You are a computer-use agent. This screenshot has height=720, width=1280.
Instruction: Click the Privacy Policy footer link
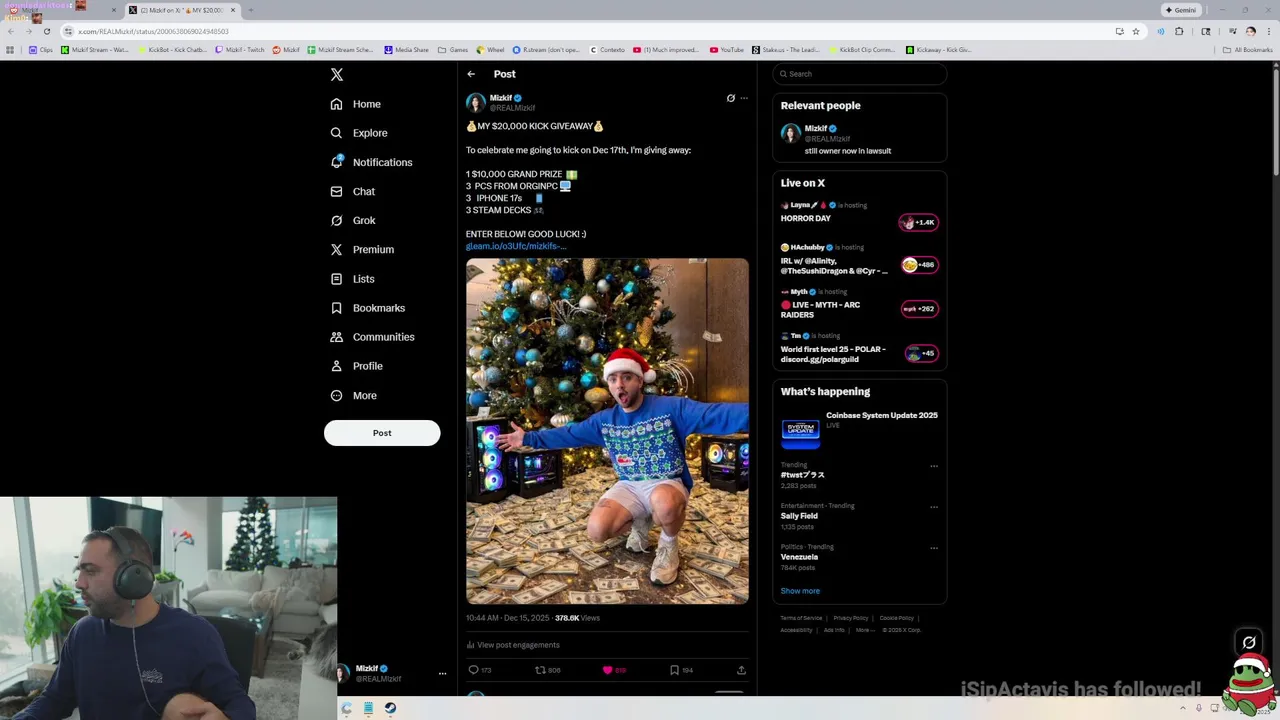(x=851, y=618)
